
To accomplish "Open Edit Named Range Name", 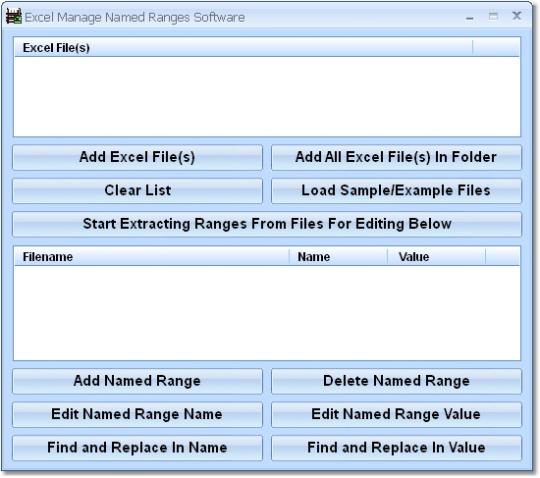I will click(x=137, y=414).
